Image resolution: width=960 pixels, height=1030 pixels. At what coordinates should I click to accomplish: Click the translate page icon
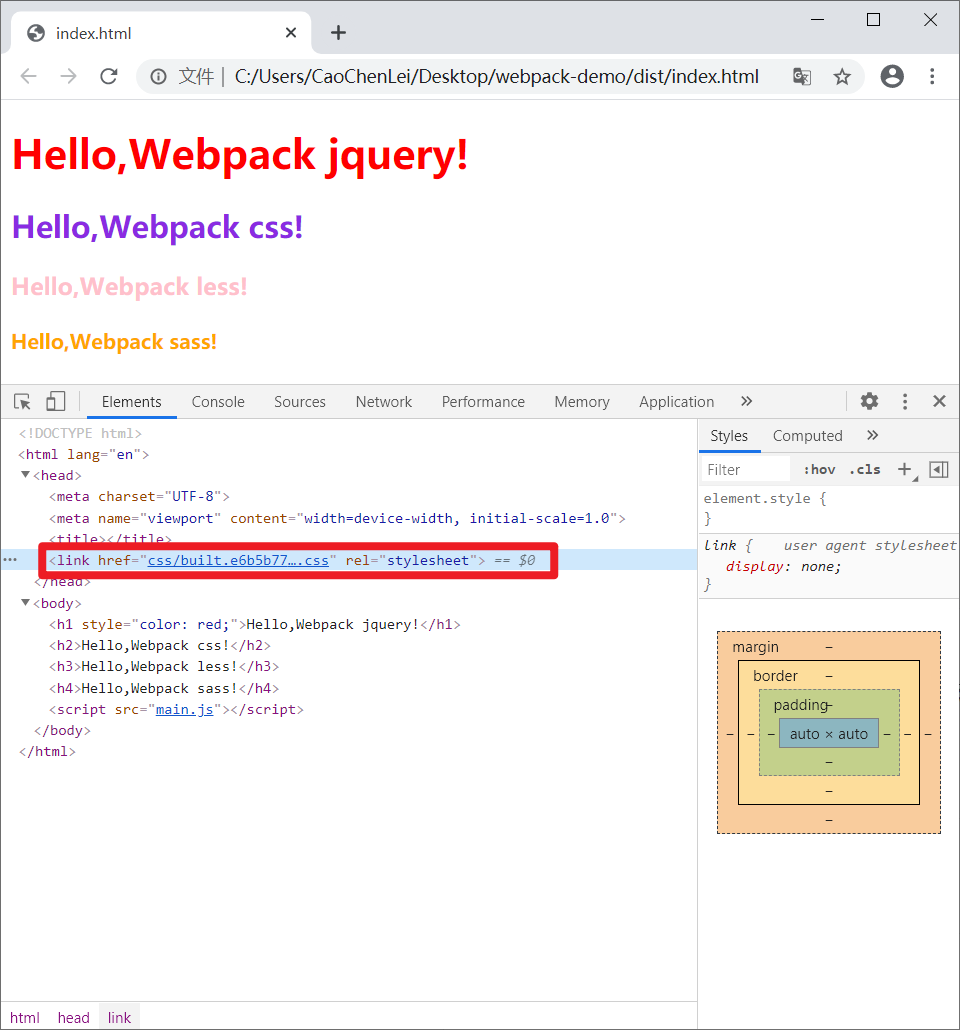click(802, 77)
